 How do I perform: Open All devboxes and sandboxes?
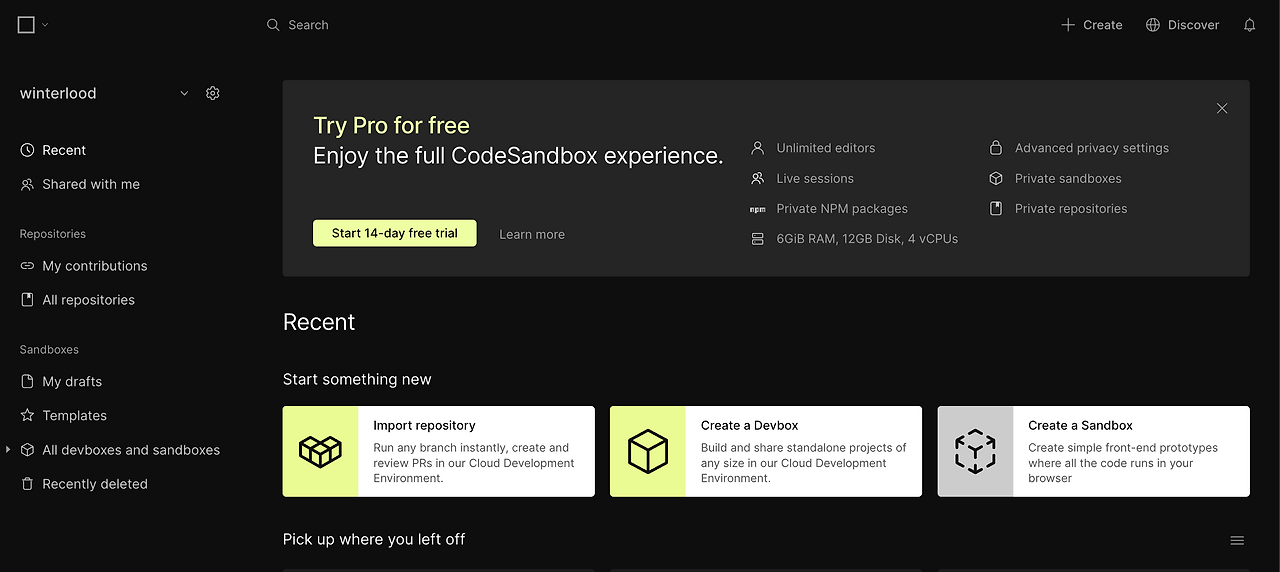pyautogui.click(x=131, y=450)
